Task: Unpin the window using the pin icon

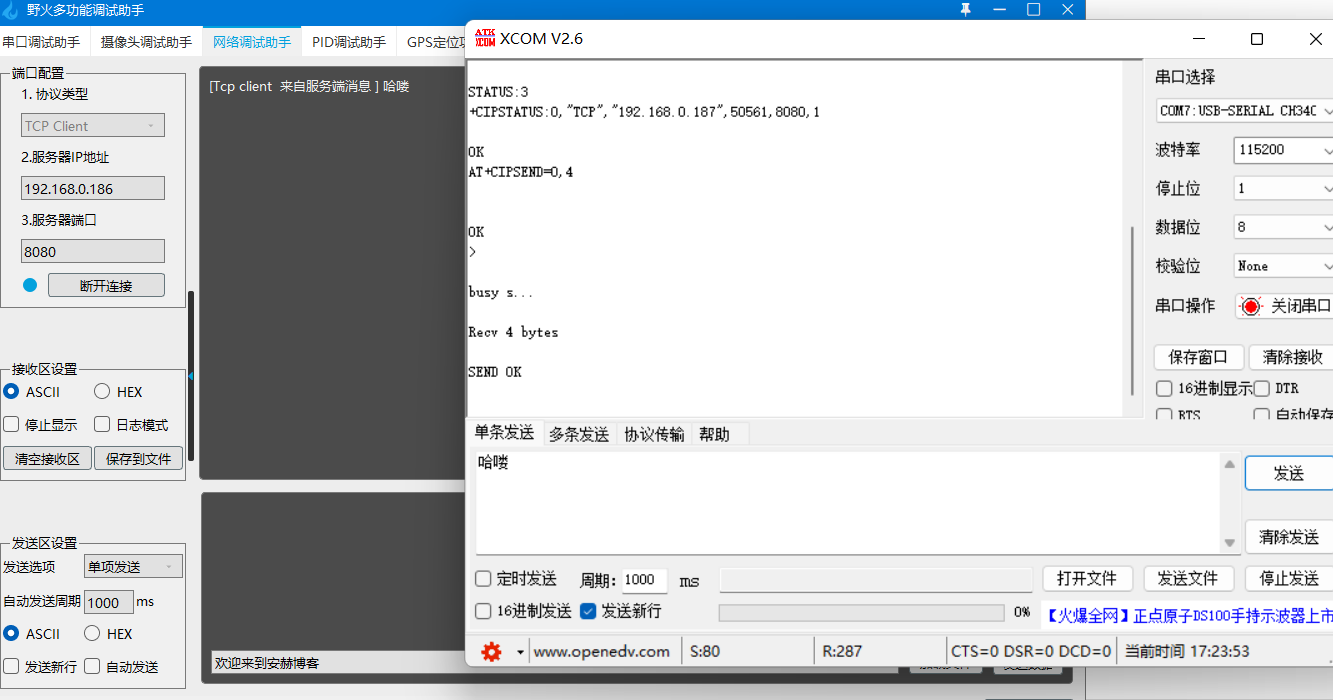Action: click(965, 10)
